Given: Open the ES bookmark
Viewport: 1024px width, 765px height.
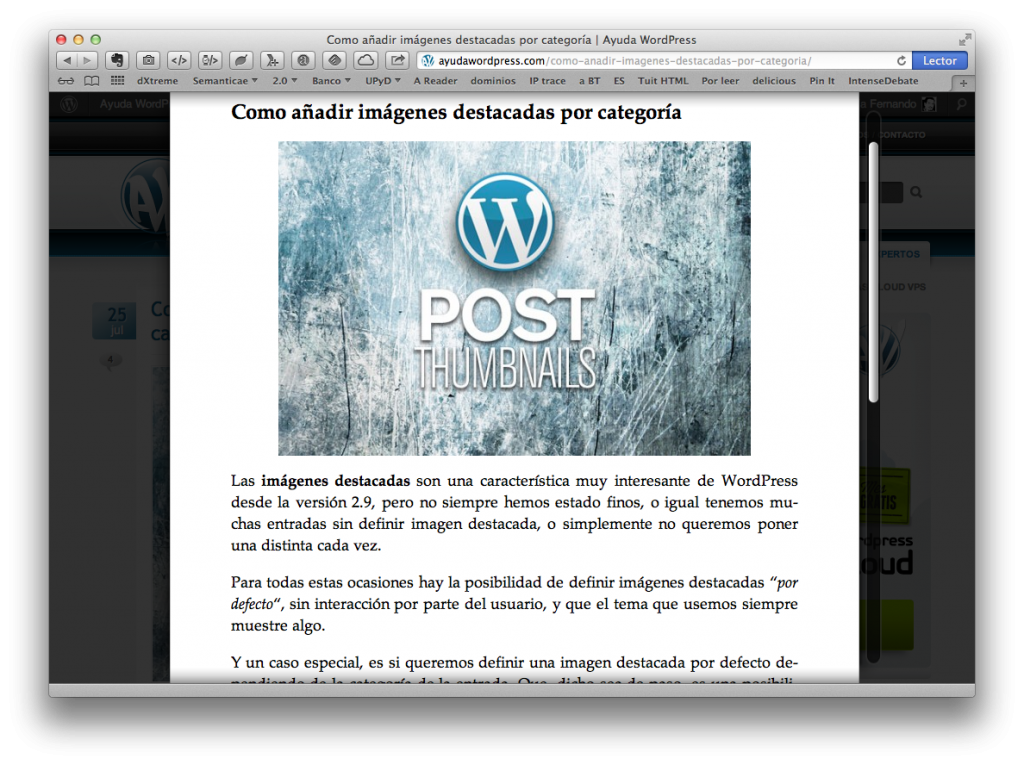Looking at the screenshot, I should 619,81.
